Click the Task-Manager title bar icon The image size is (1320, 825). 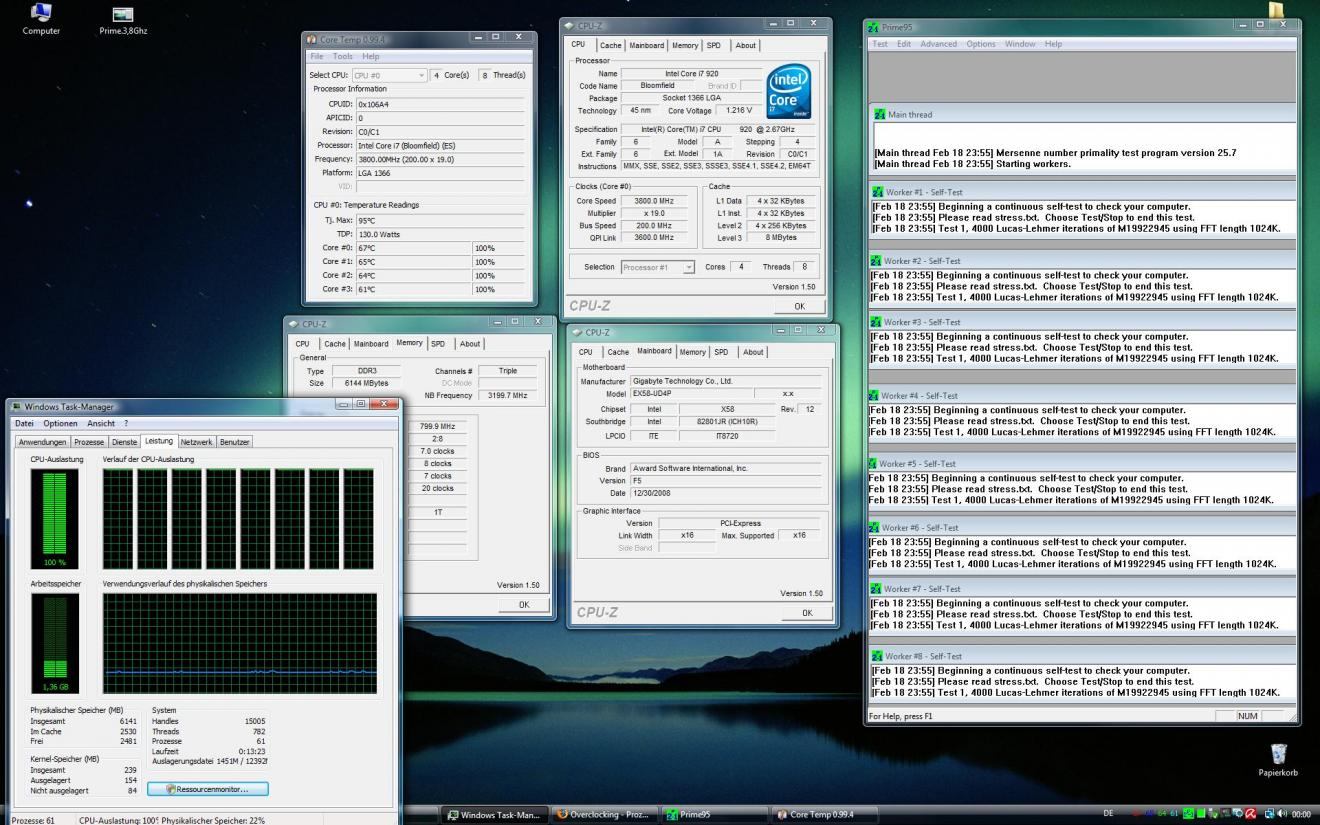point(17,406)
